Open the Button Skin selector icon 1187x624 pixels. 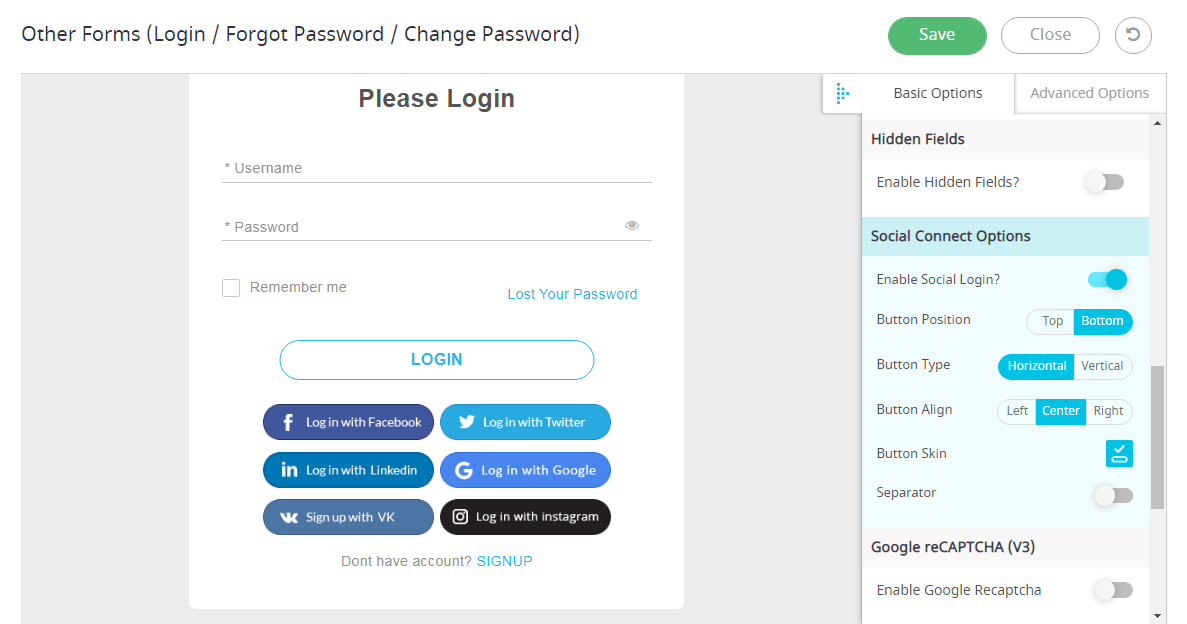point(1119,453)
